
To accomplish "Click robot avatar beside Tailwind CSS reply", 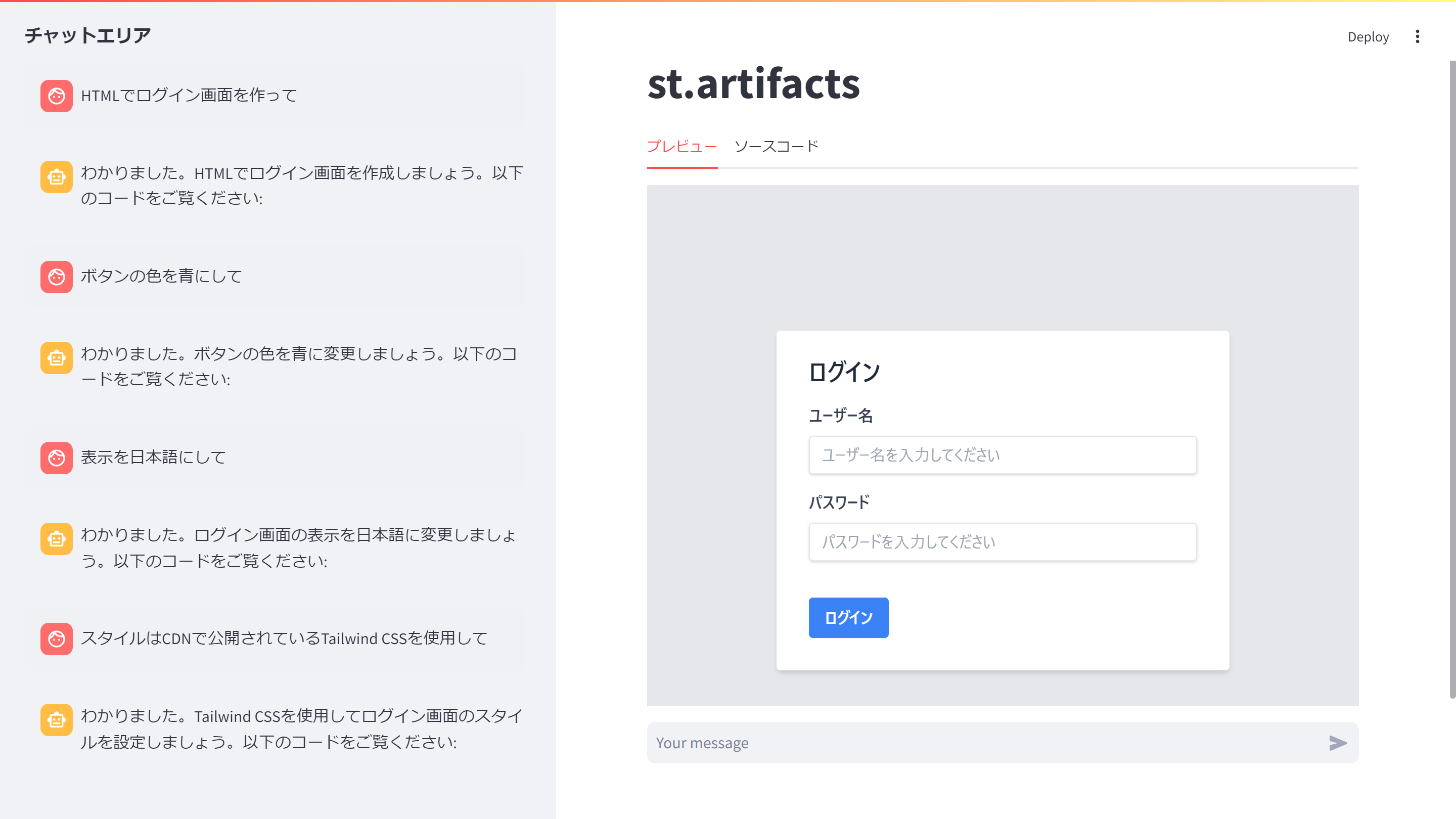I will coord(56,719).
